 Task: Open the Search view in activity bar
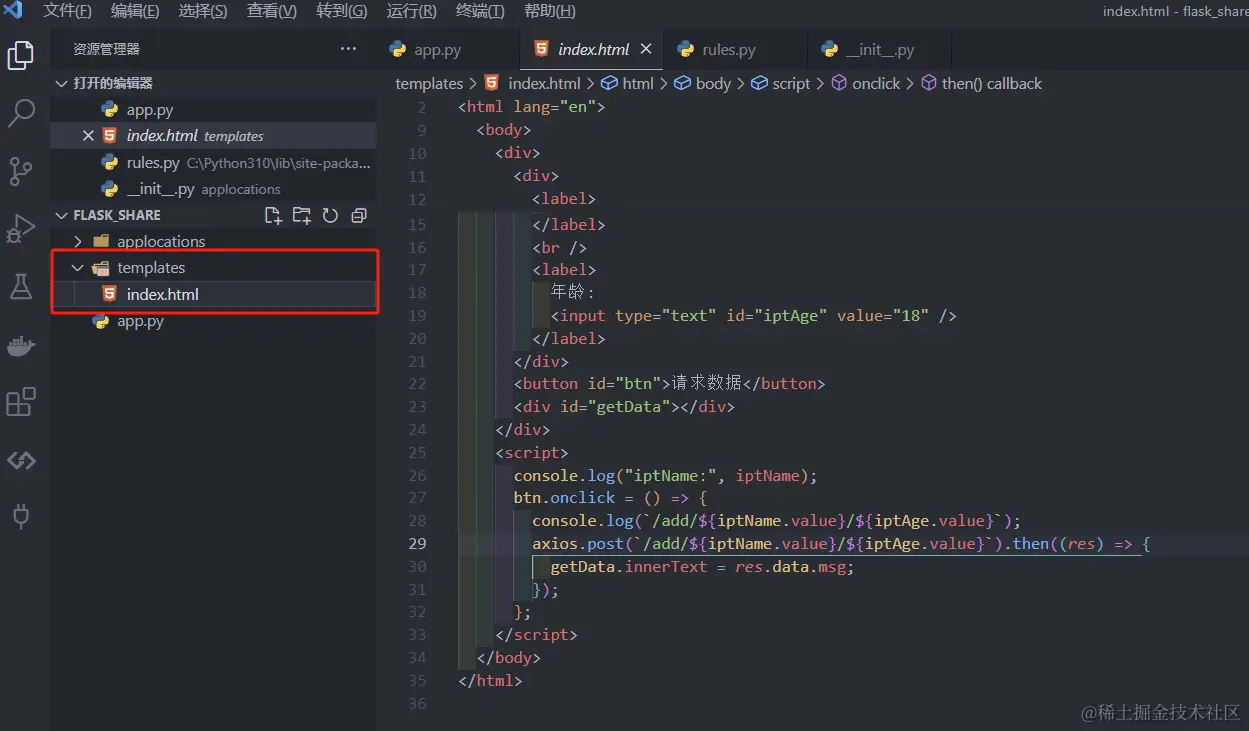click(21, 113)
